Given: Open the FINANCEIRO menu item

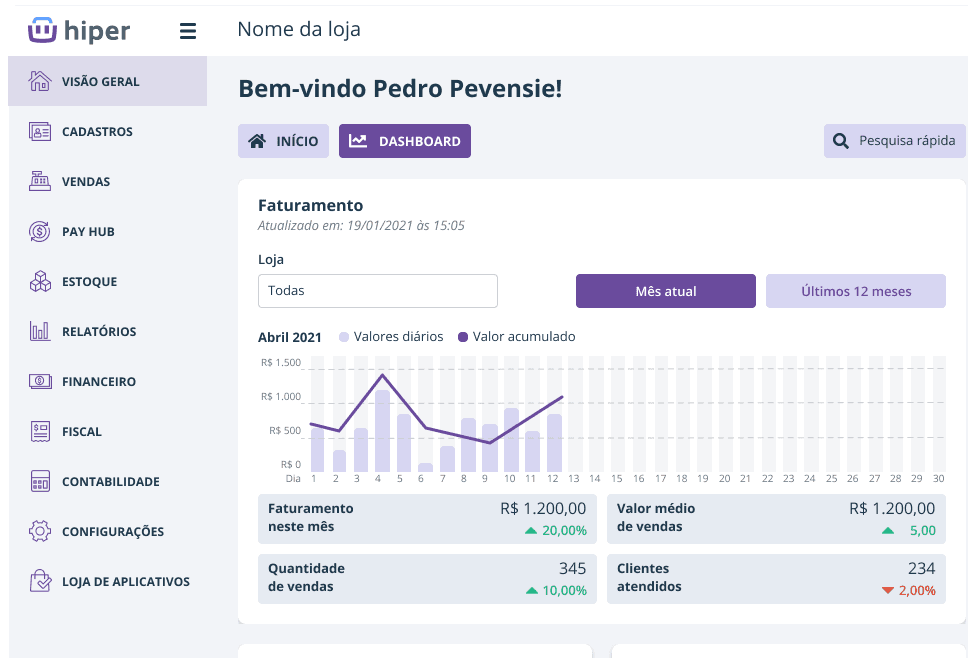Looking at the screenshot, I should point(107,381).
